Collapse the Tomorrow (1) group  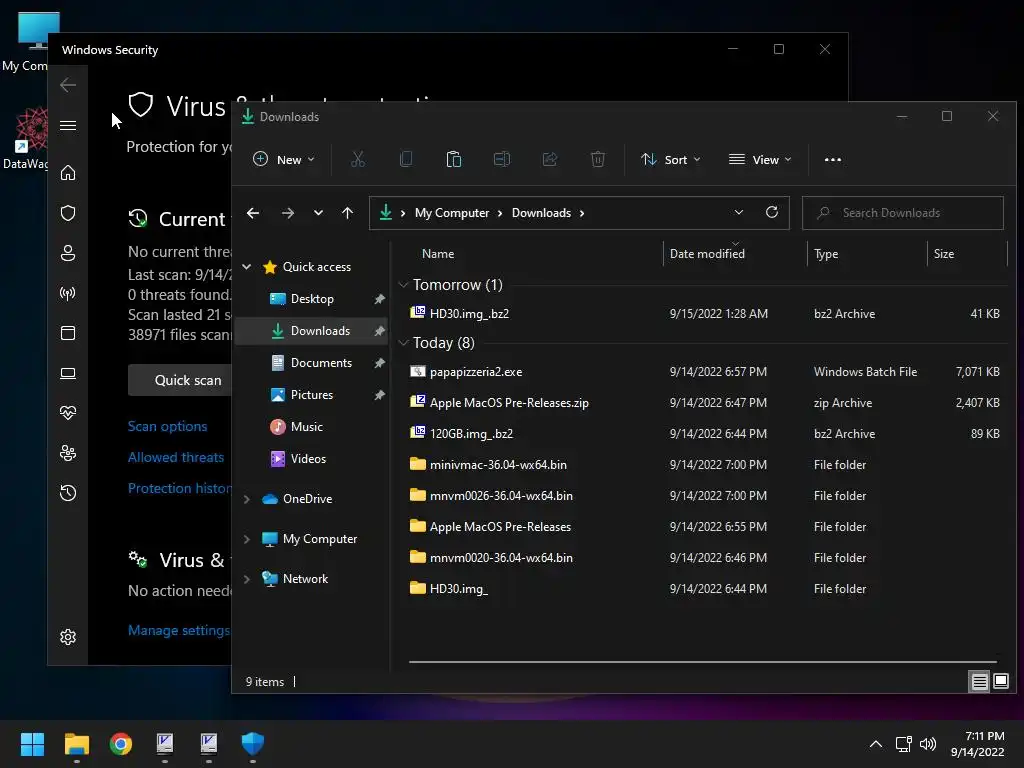point(404,285)
